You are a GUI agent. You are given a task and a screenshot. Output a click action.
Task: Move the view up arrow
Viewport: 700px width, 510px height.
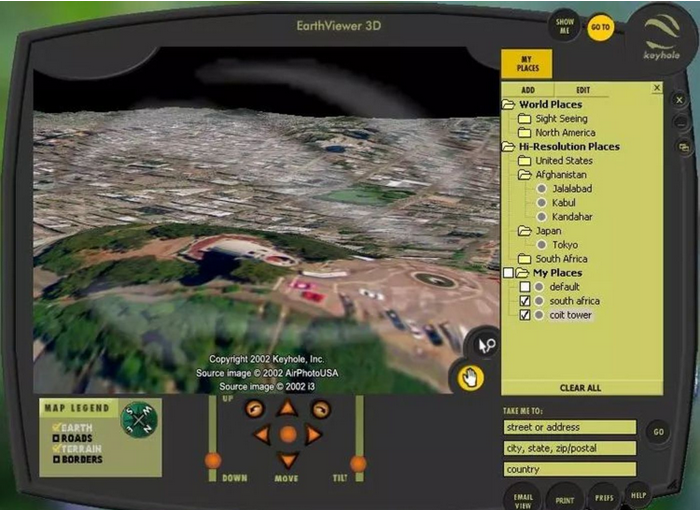[287, 408]
